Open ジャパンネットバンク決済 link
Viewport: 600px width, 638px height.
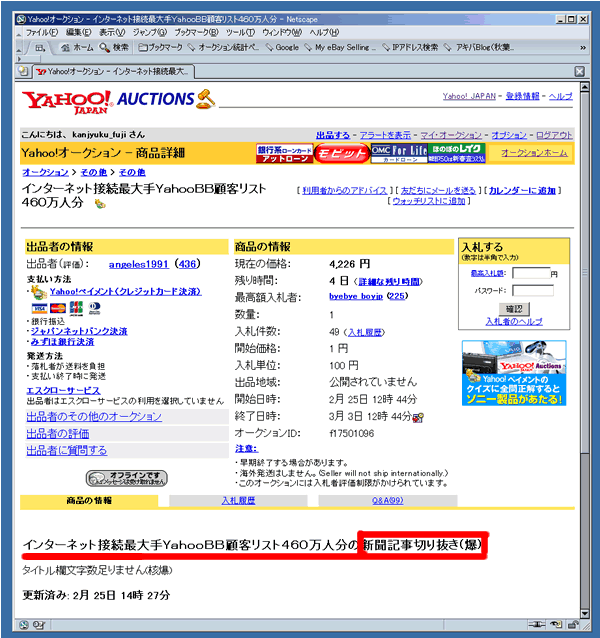pyautogui.click(x=79, y=331)
